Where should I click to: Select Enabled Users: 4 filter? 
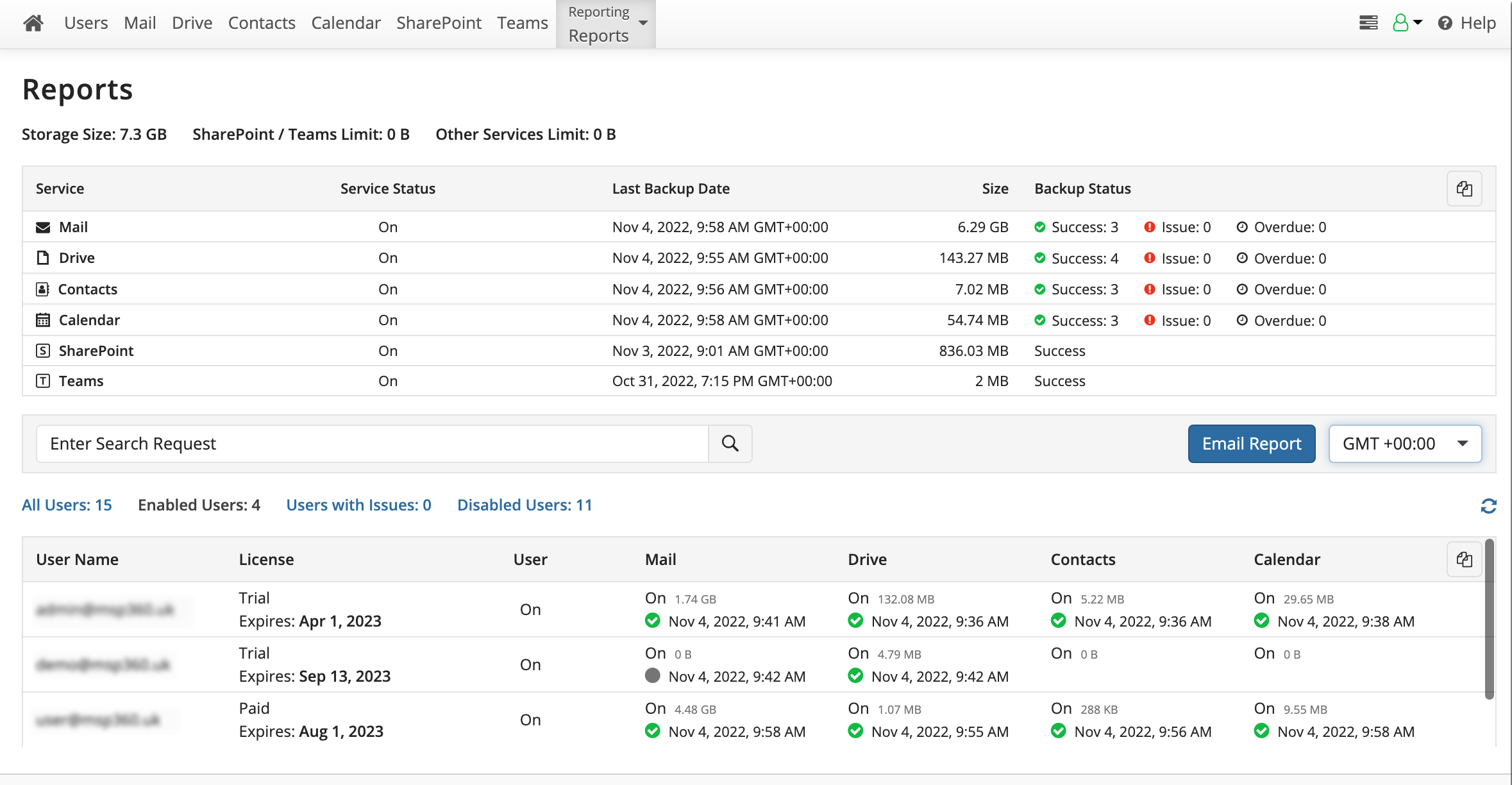pyautogui.click(x=199, y=505)
